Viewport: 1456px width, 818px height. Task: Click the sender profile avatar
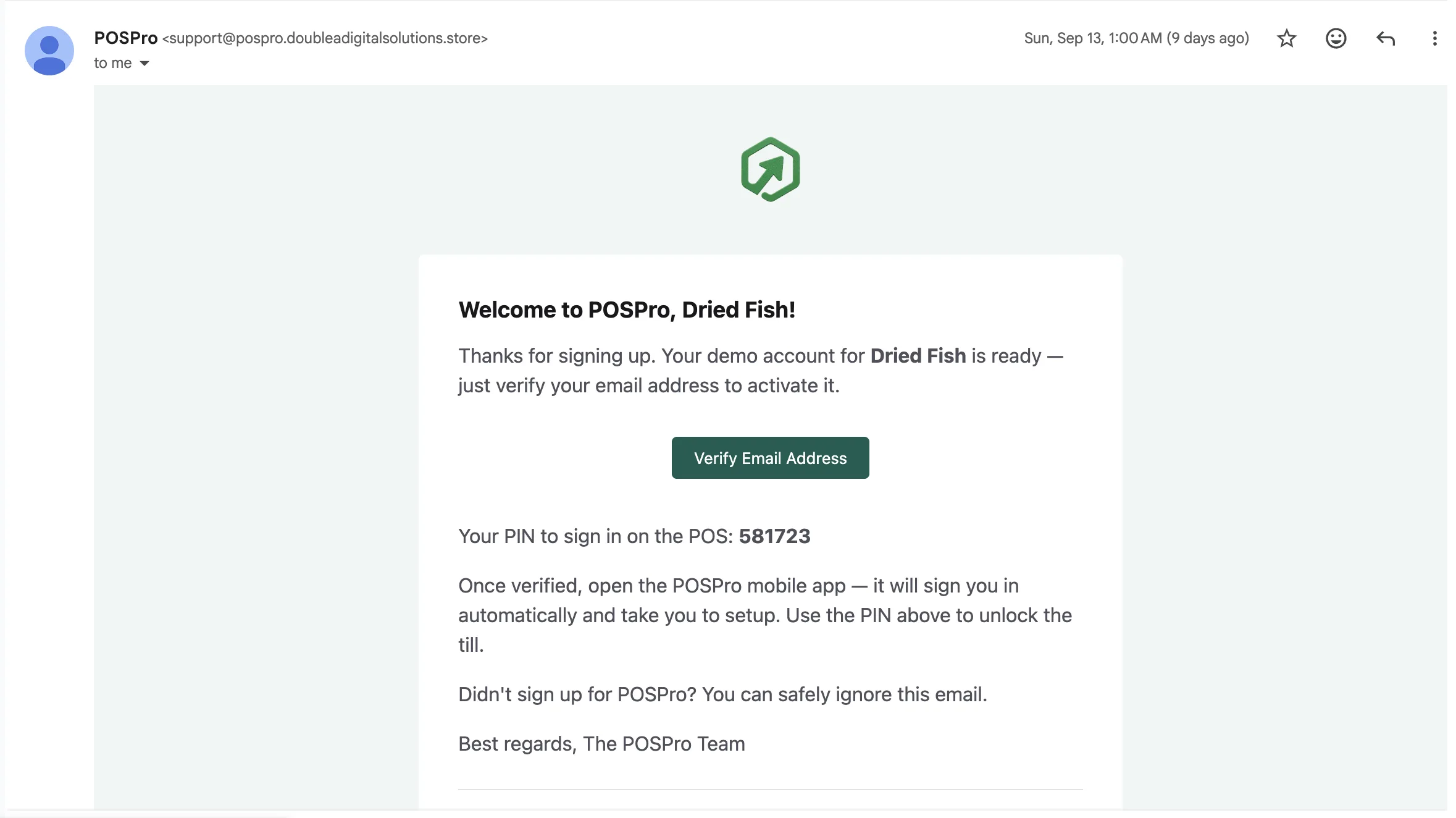pos(49,50)
